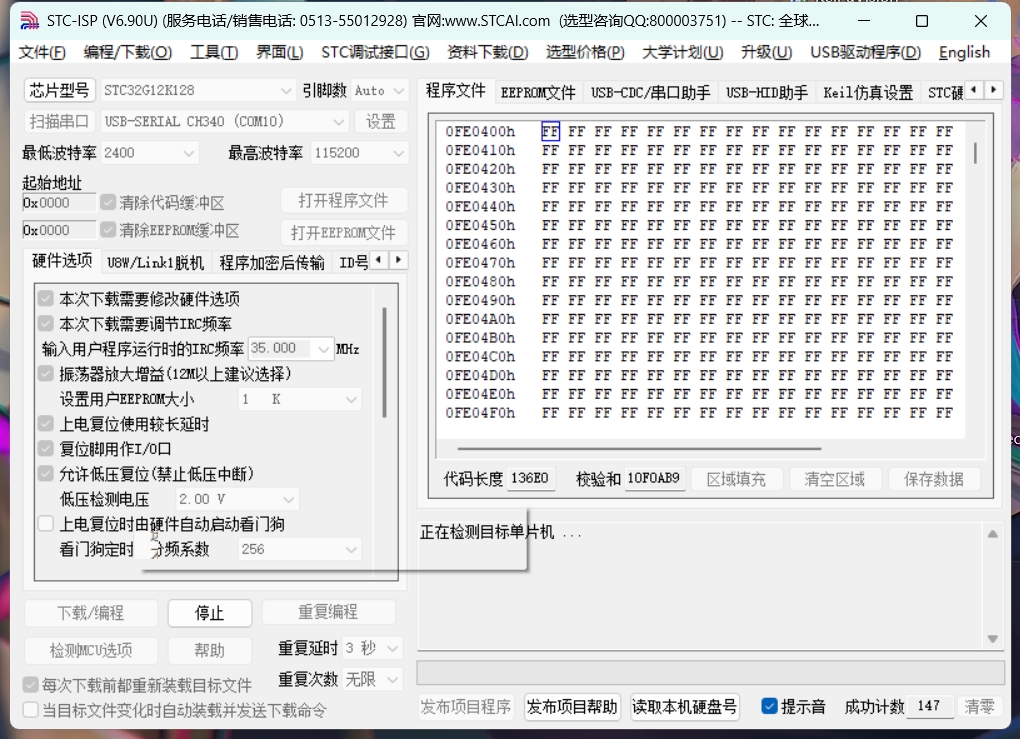The height and width of the screenshot is (739, 1020).
Task: Click 打开程序文件 button
Action: [x=343, y=200]
